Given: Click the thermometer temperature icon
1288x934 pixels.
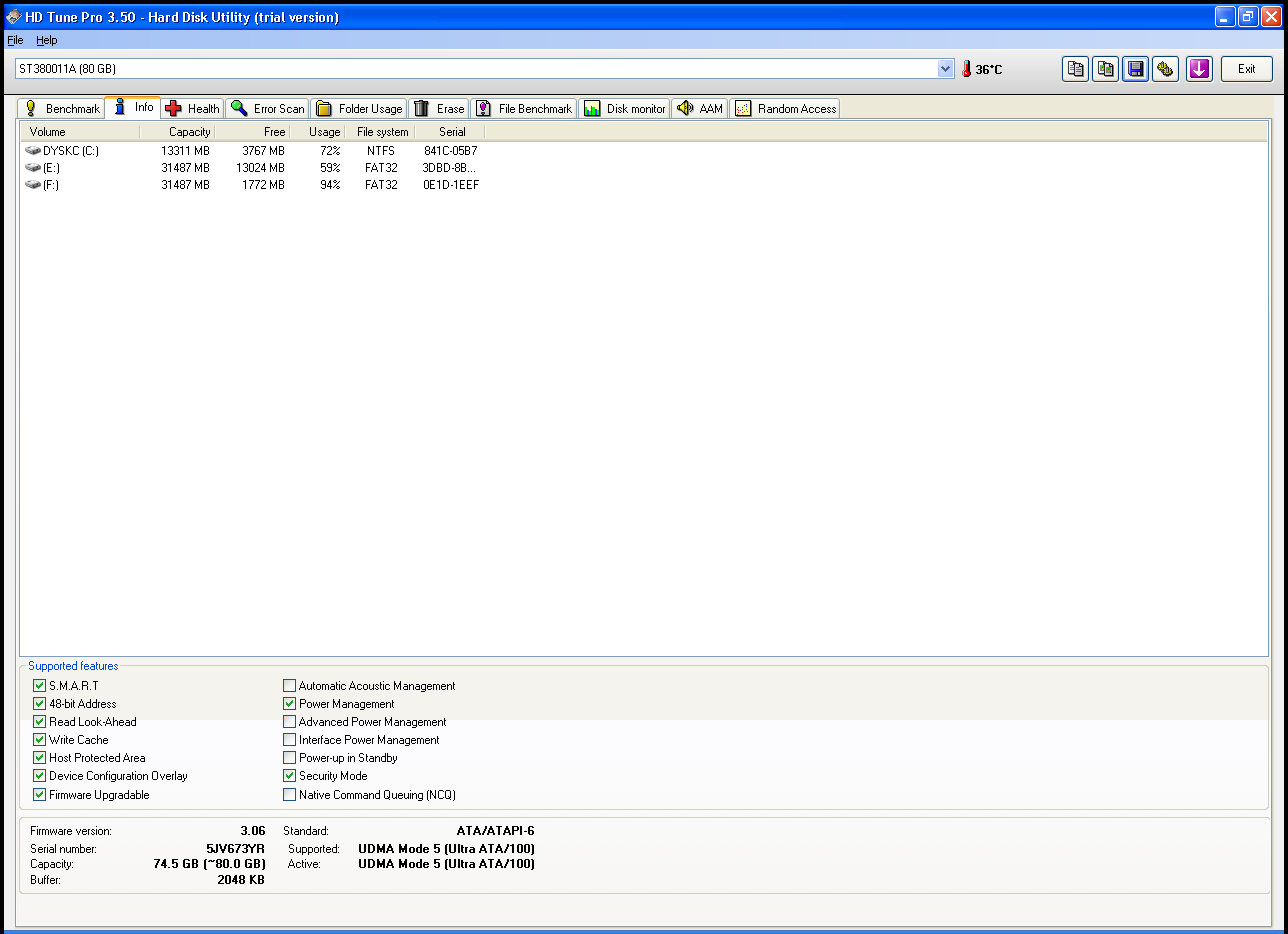Looking at the screenshot, I should coord(966,69).
